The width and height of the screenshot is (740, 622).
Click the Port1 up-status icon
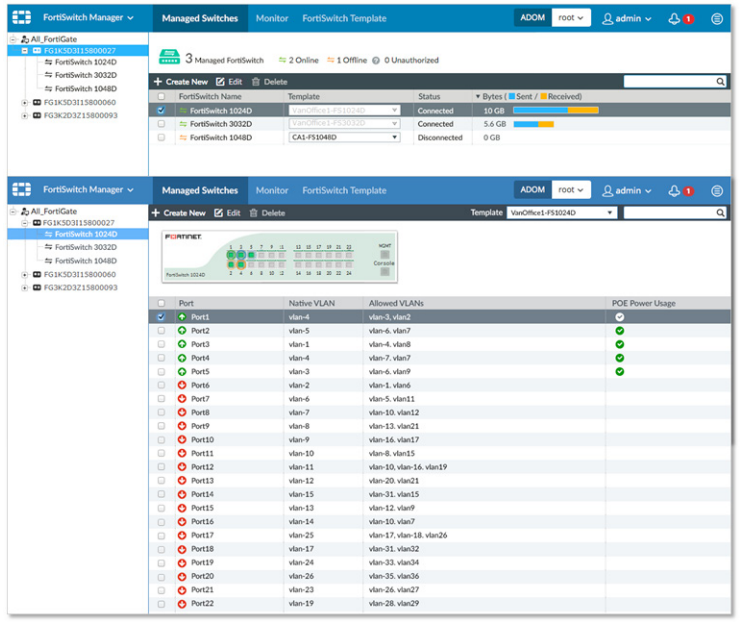point(182,317)
